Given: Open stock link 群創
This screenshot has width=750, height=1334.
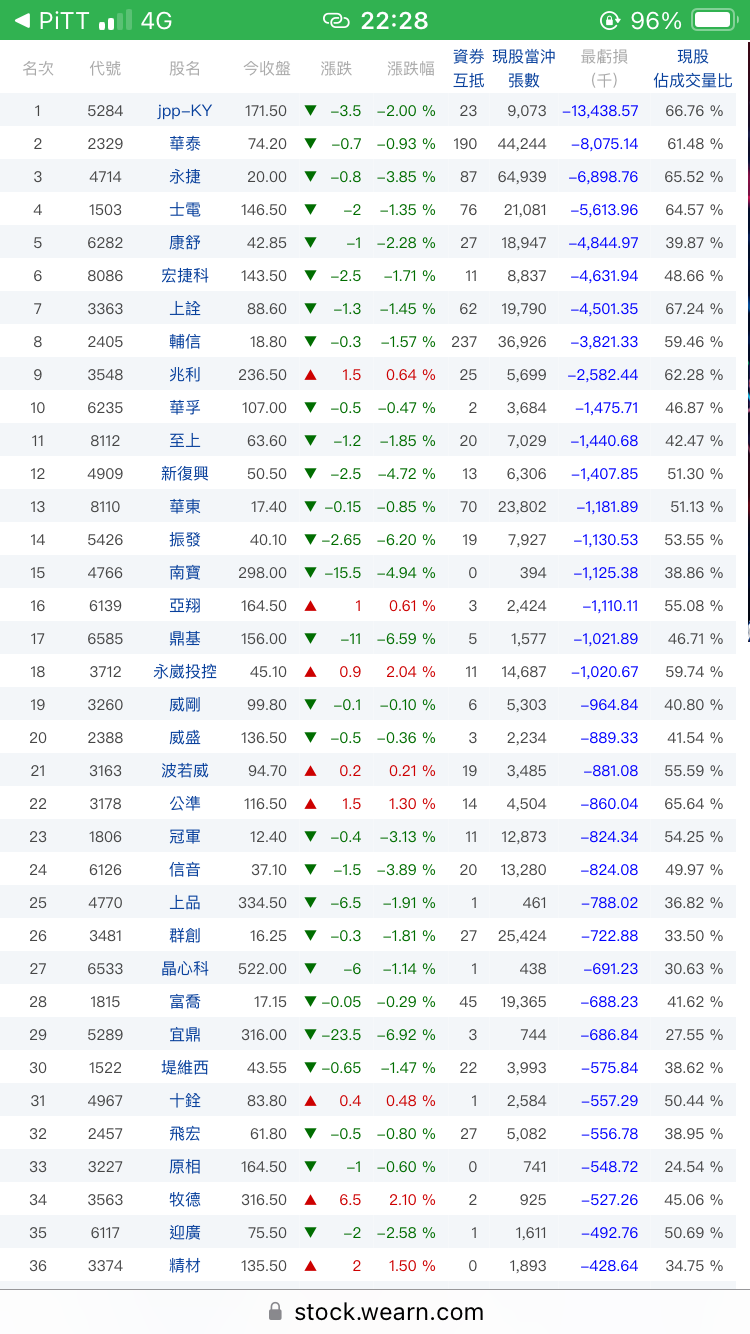Looking at the screenshot, I should click(185, 936).
